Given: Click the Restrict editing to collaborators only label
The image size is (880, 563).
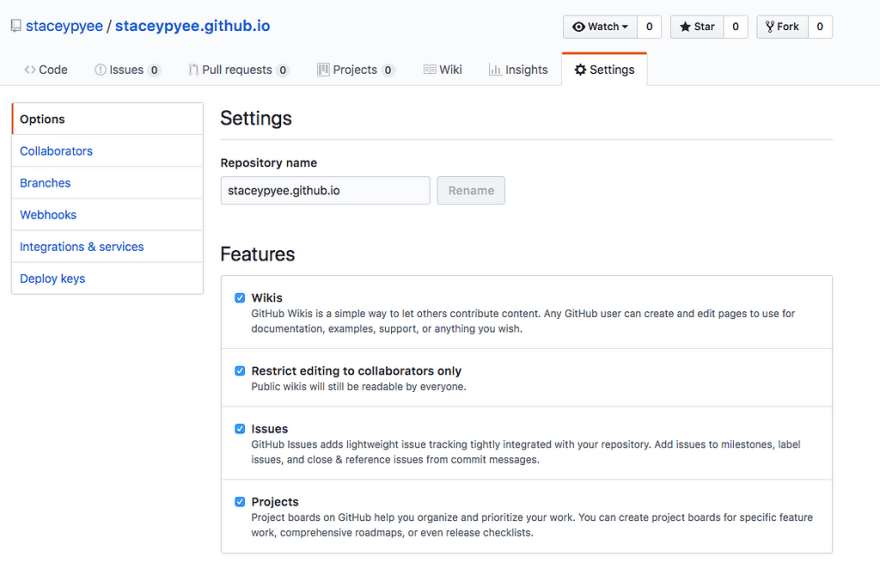Looking at the screenshot, I should point(356,371).
